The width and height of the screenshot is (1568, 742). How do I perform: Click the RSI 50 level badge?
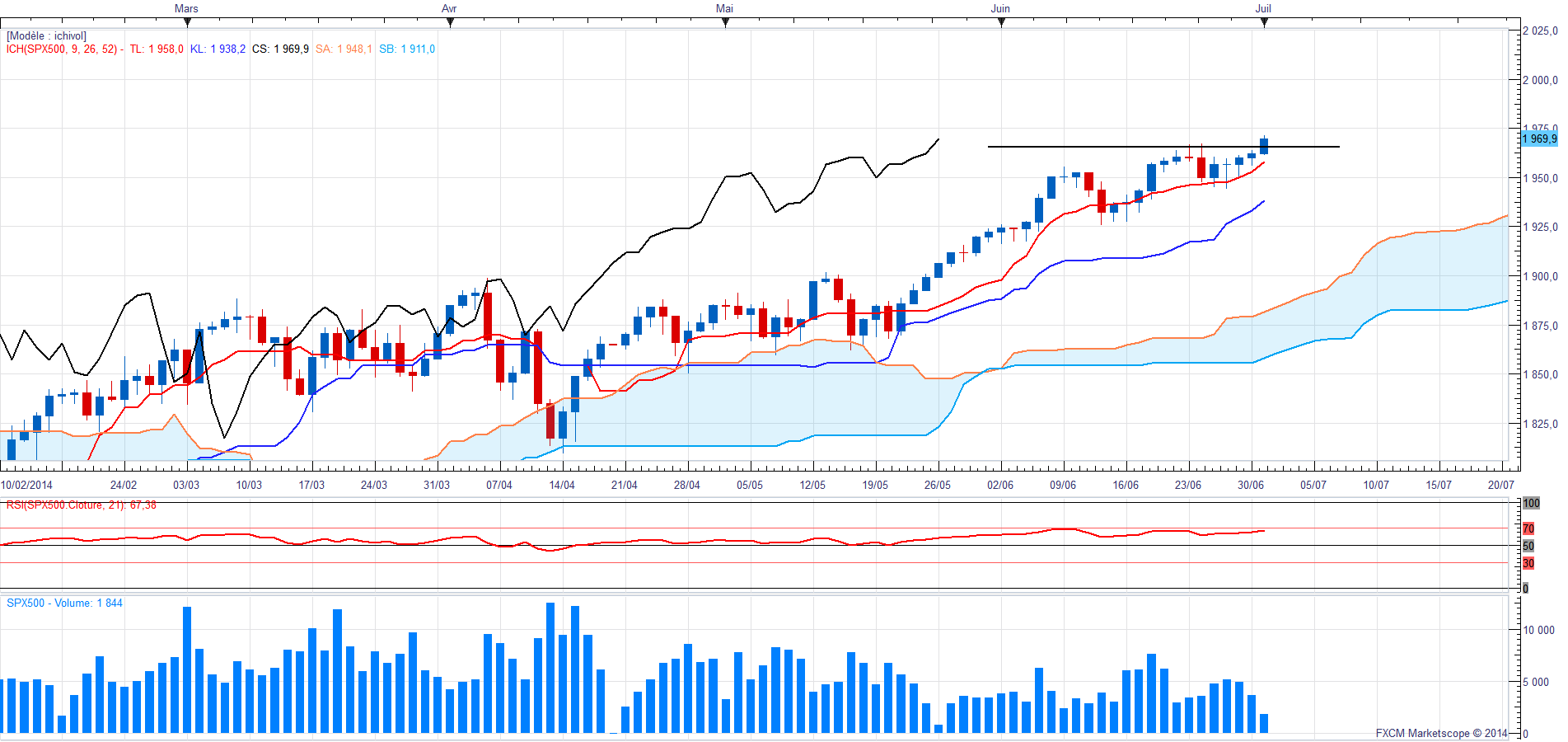click(1528, 546)
